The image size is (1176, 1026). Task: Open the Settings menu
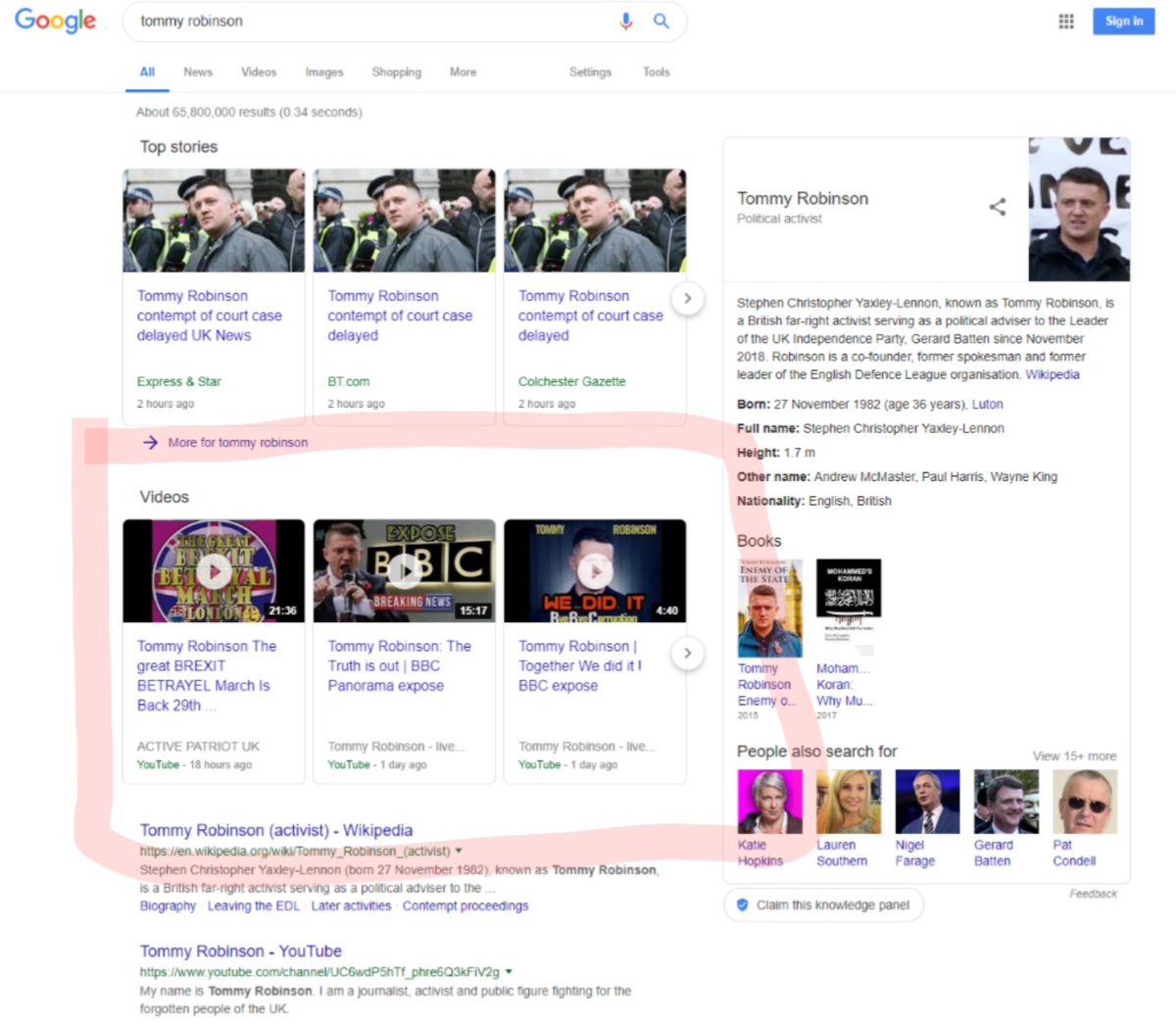click(590, 72)
